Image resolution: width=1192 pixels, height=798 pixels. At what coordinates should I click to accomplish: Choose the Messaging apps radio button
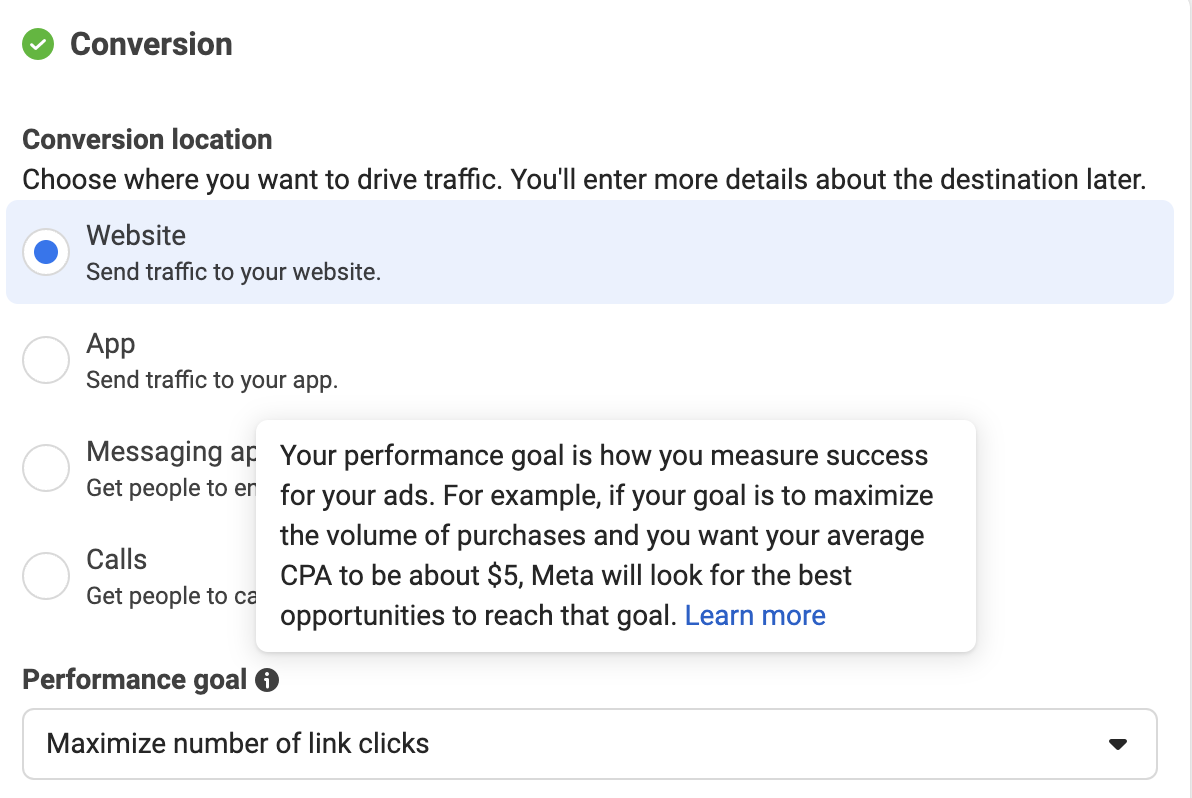pyautogui.click(x=46, y=467)
